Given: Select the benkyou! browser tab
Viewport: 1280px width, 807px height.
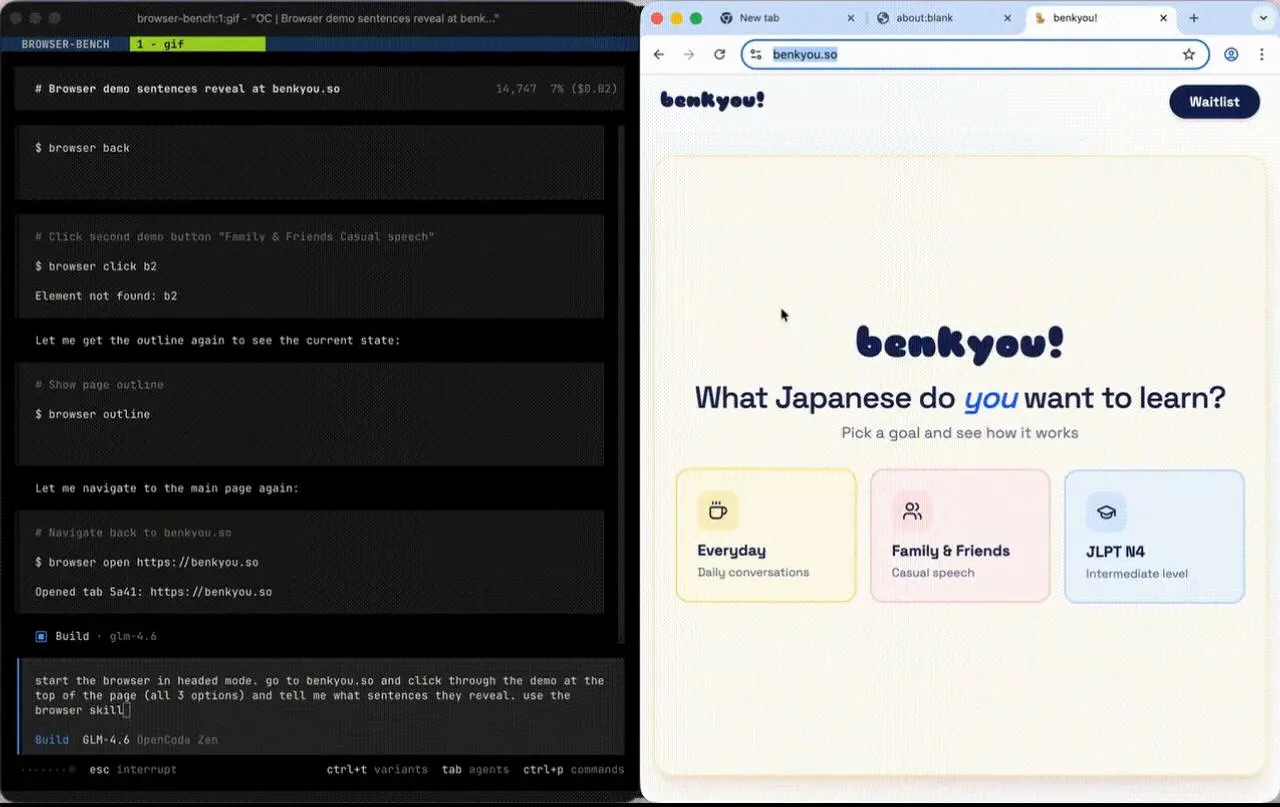Looking at the screenshot, I should [x=1100, y=18].
